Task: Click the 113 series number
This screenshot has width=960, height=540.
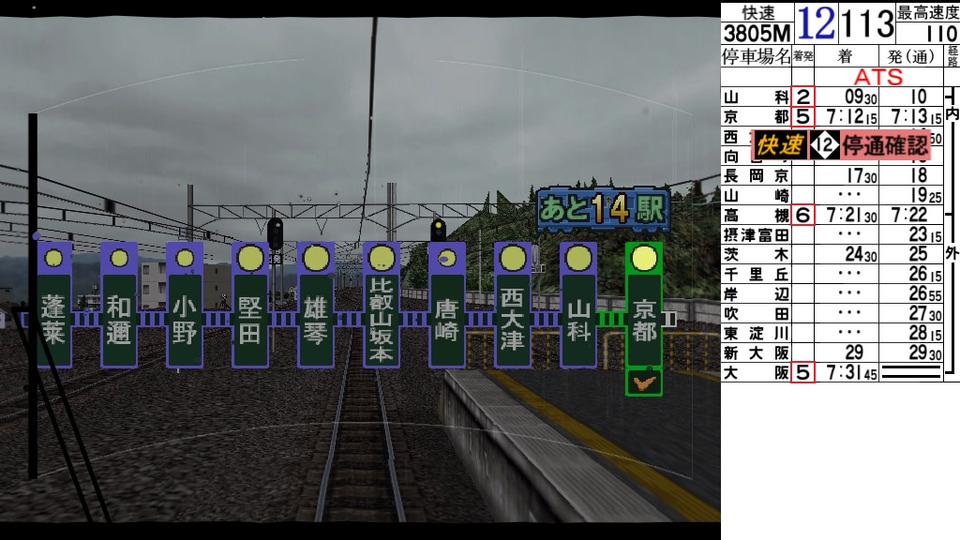Action: (867, 23)
